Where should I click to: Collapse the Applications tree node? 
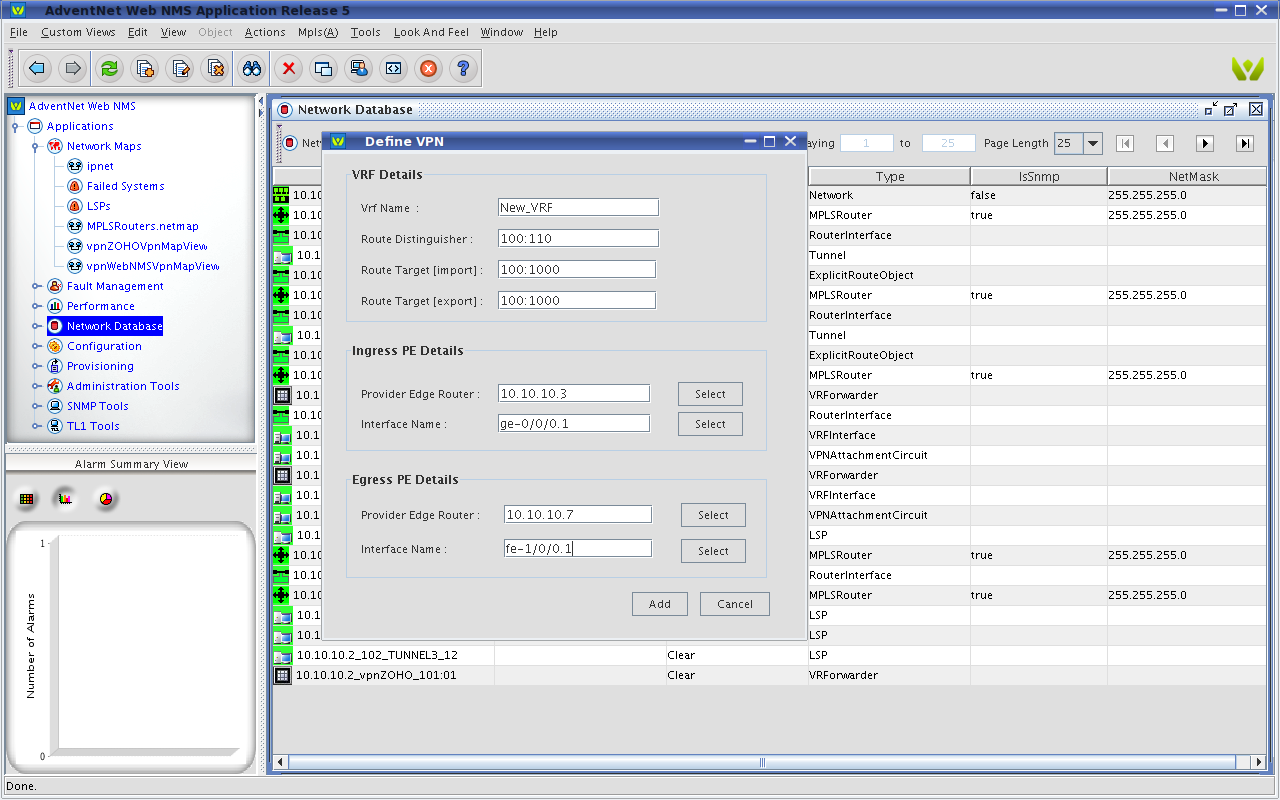(15, 127)
